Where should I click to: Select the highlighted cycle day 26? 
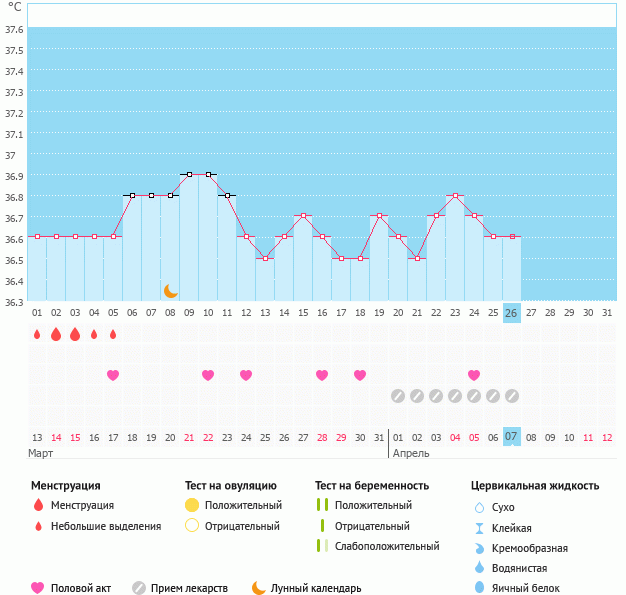coord(511,313)
